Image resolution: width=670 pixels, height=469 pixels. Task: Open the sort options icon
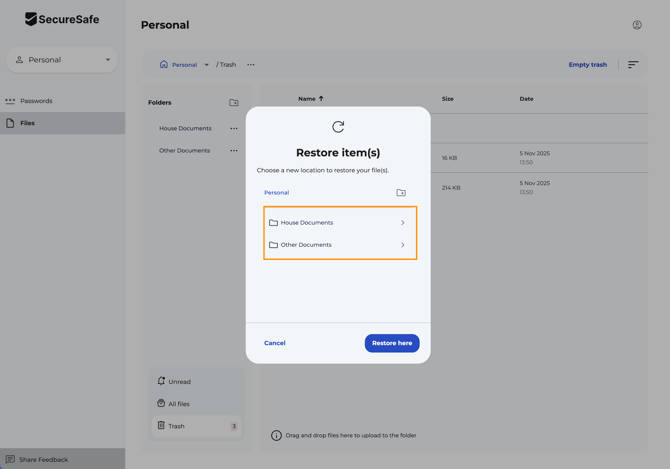[633, 65]
